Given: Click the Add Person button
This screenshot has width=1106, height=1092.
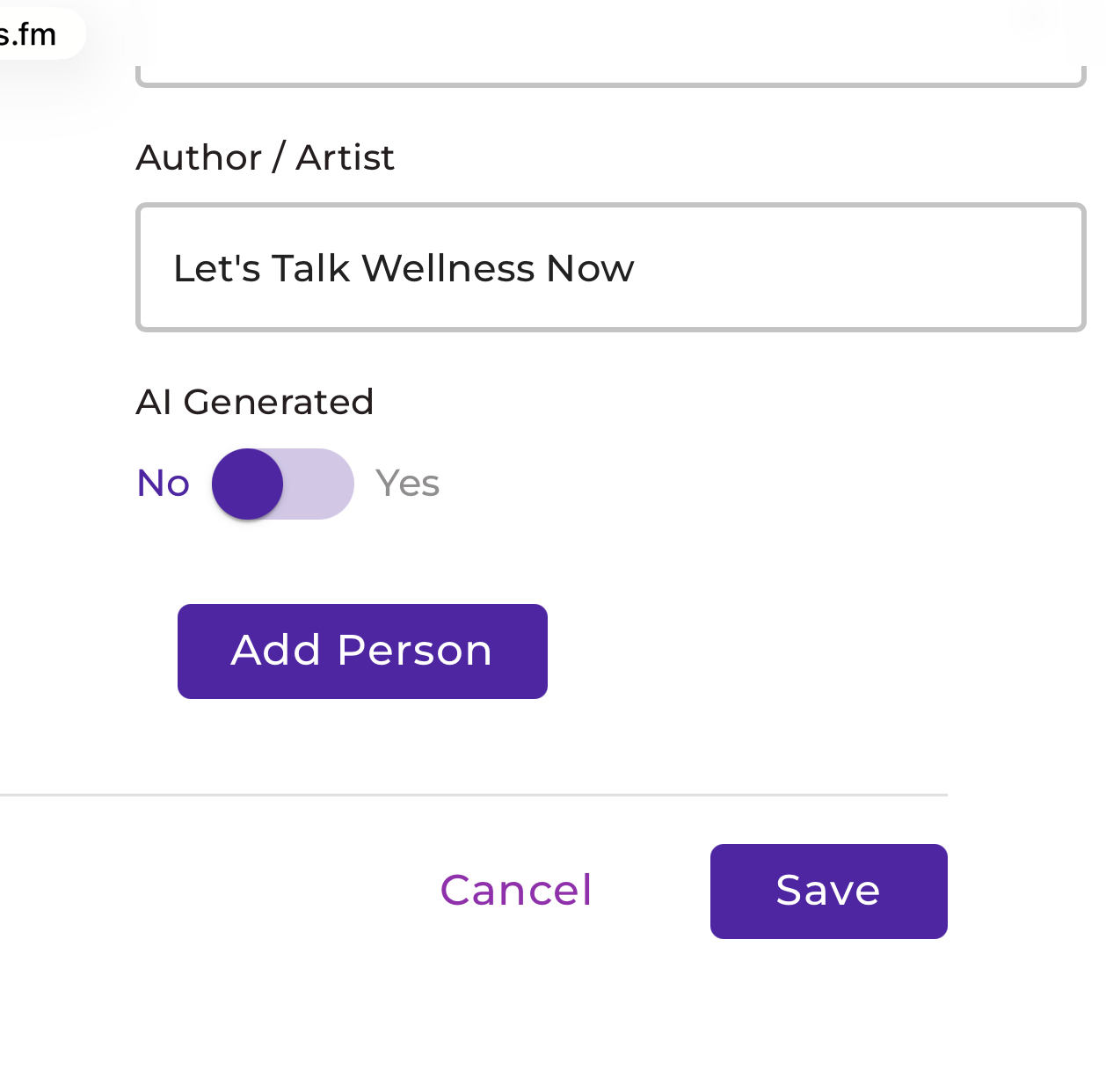Looking at the screenshot, I should click(x=361, y=651).
